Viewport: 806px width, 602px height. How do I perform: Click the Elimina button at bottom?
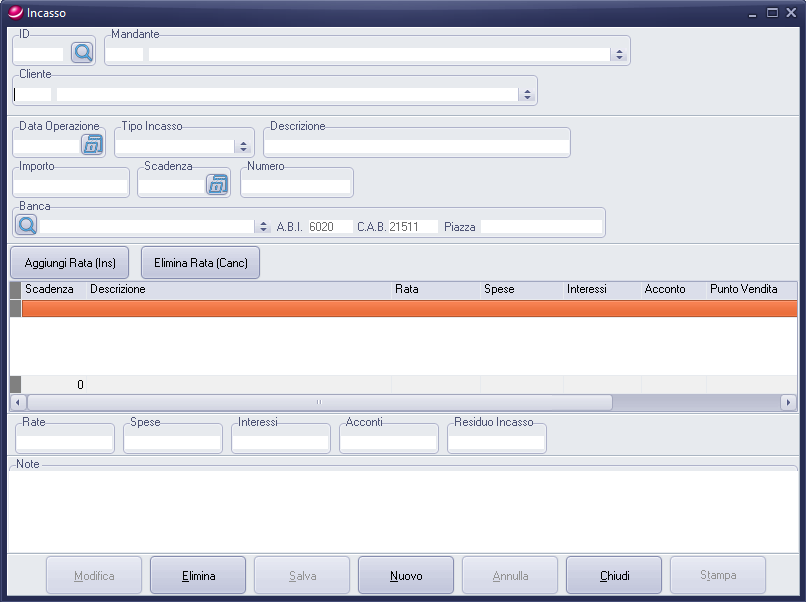198,576
